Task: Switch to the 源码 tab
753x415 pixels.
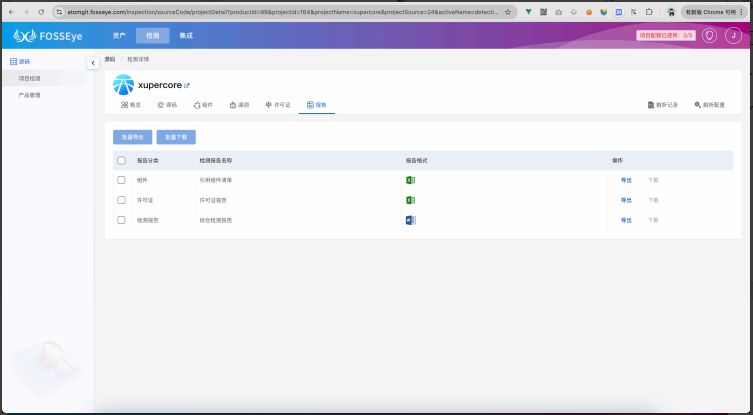Action: (167, 105)
